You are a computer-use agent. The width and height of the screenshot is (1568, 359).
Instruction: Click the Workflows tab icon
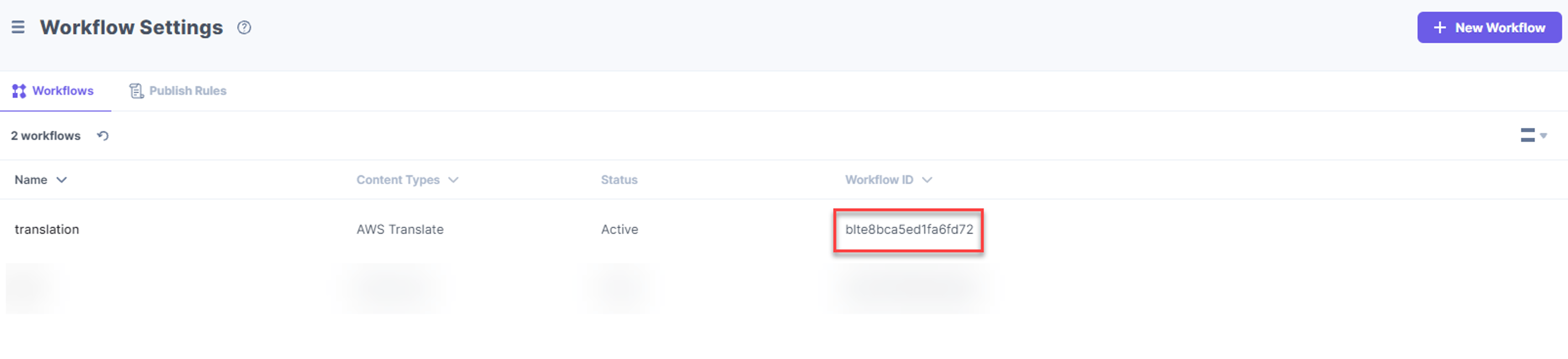19,91
